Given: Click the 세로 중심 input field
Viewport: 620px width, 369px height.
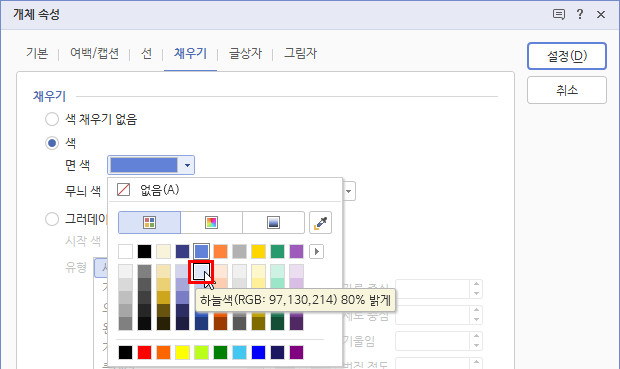Looking at the screenshot, I should (x=433, y=315).
